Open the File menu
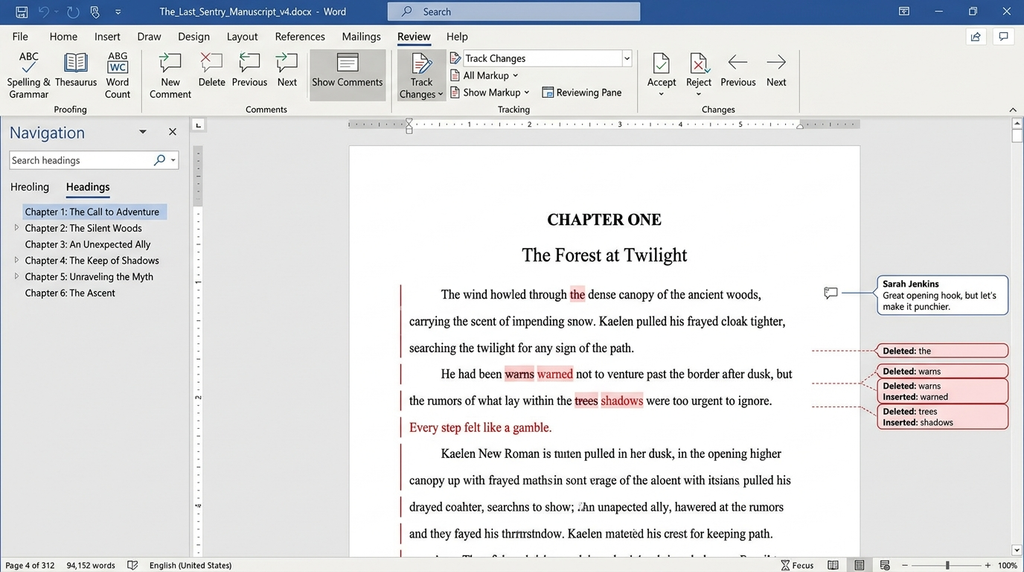1024x572 pixels. point(20,37)
